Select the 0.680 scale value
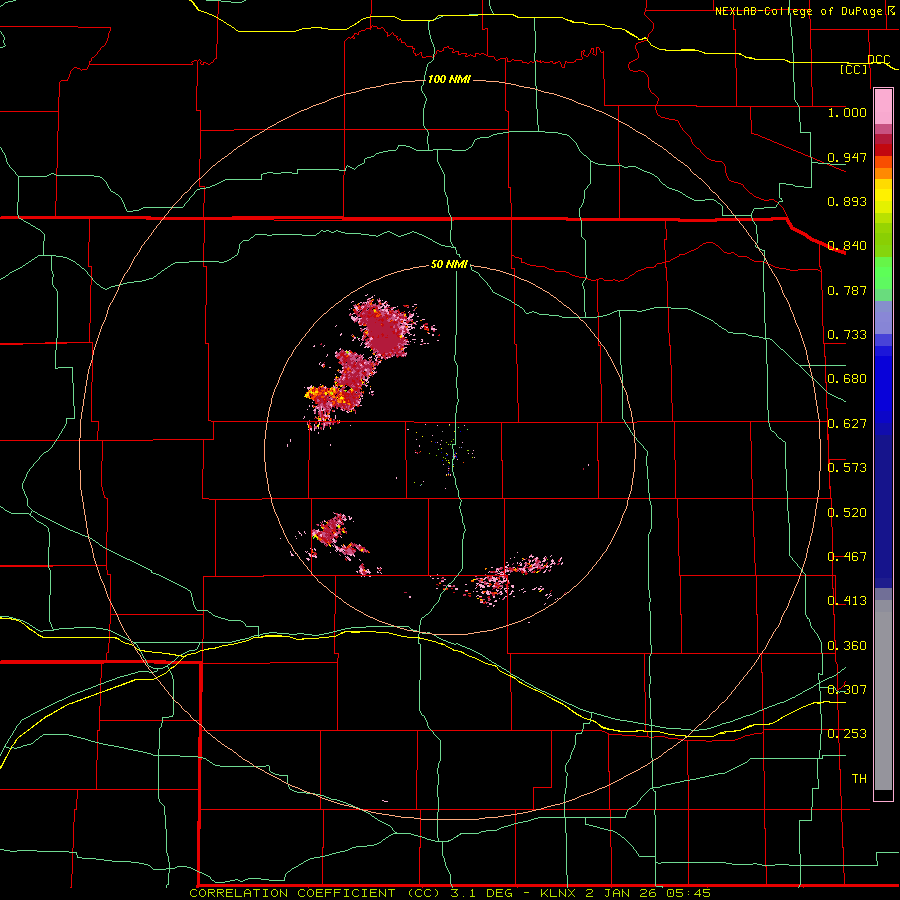The height and width of the screenshot is (900, 900). 847,379
